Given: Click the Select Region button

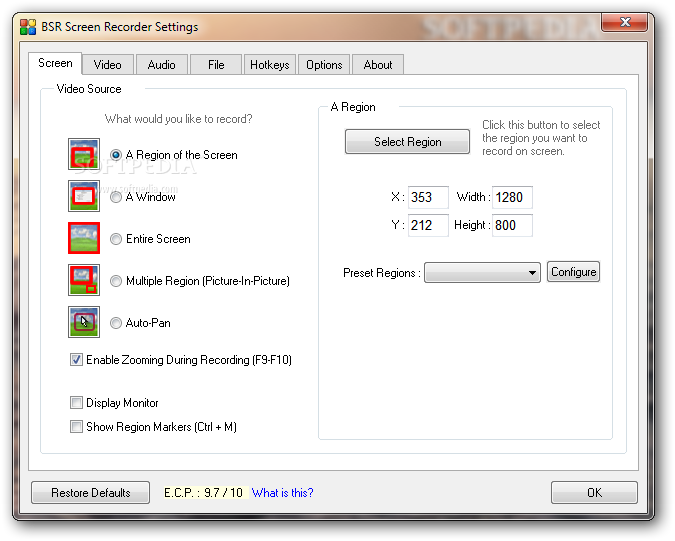Looking at the screenshot, I should pyautogui.click(x=407, y=142).
